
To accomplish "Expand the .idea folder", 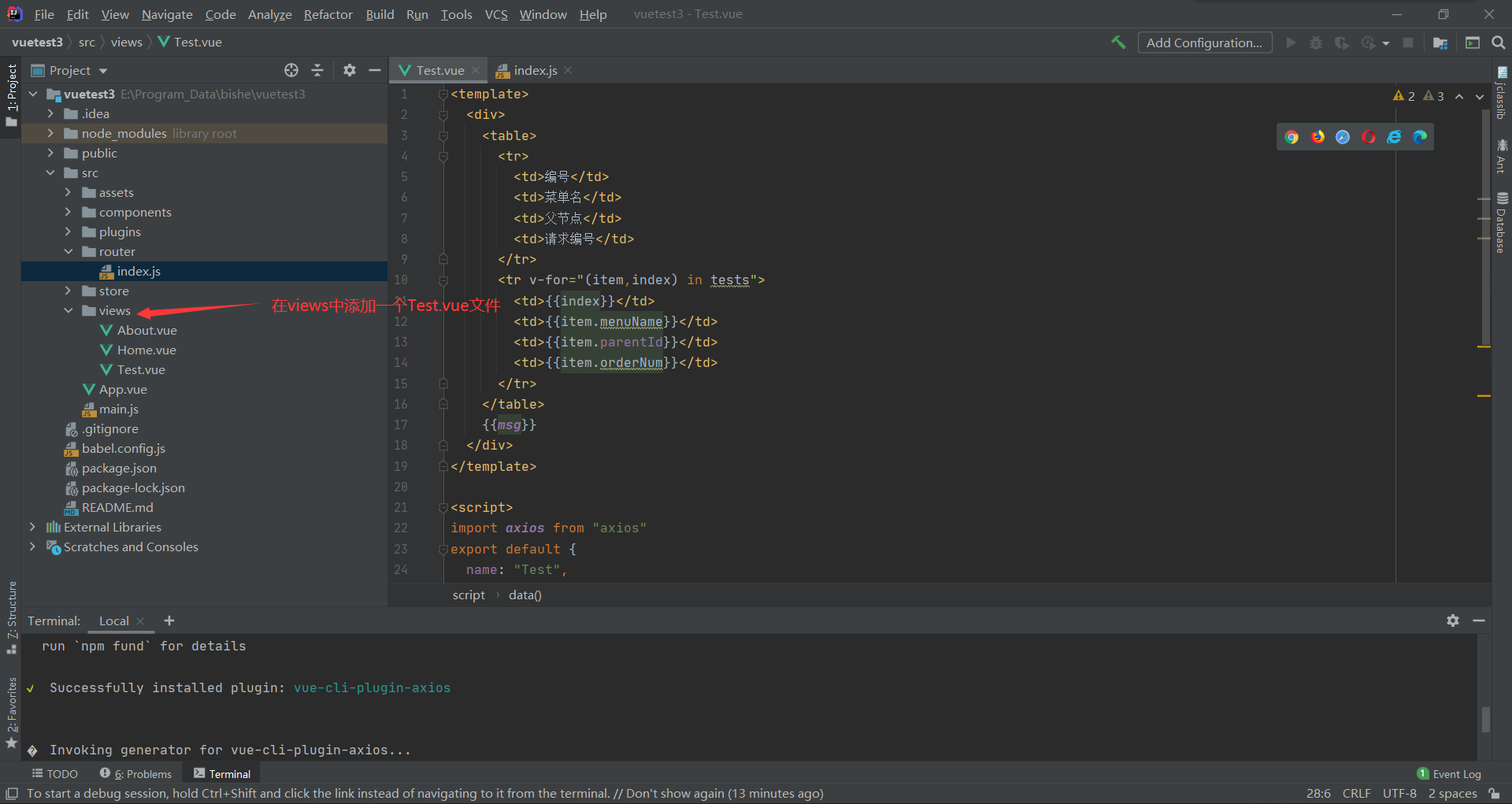I will click(50, 113).
